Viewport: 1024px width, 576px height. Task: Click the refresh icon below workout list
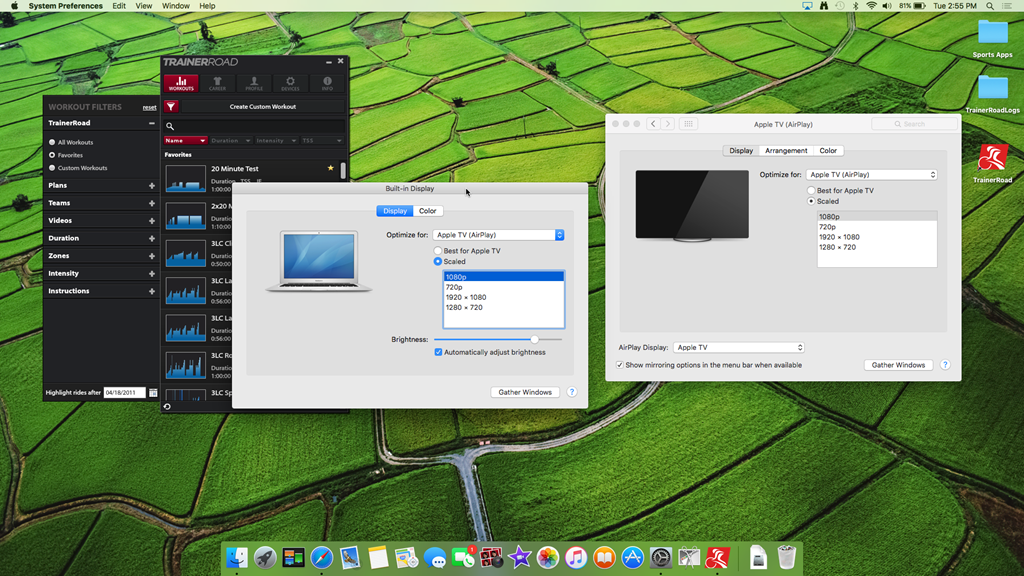point(167,406)
